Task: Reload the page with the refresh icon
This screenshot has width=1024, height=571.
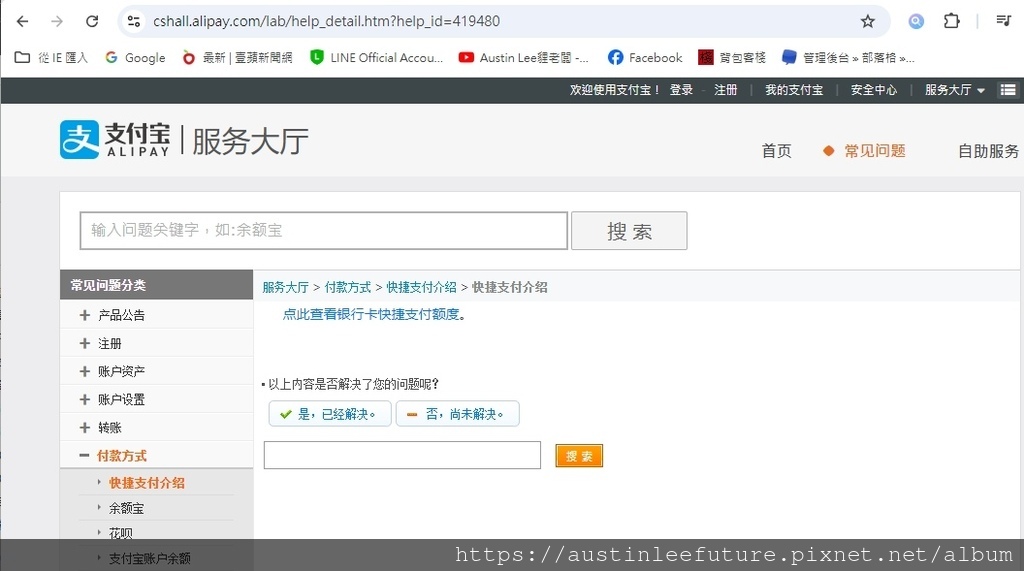Action: coord(92,22)
